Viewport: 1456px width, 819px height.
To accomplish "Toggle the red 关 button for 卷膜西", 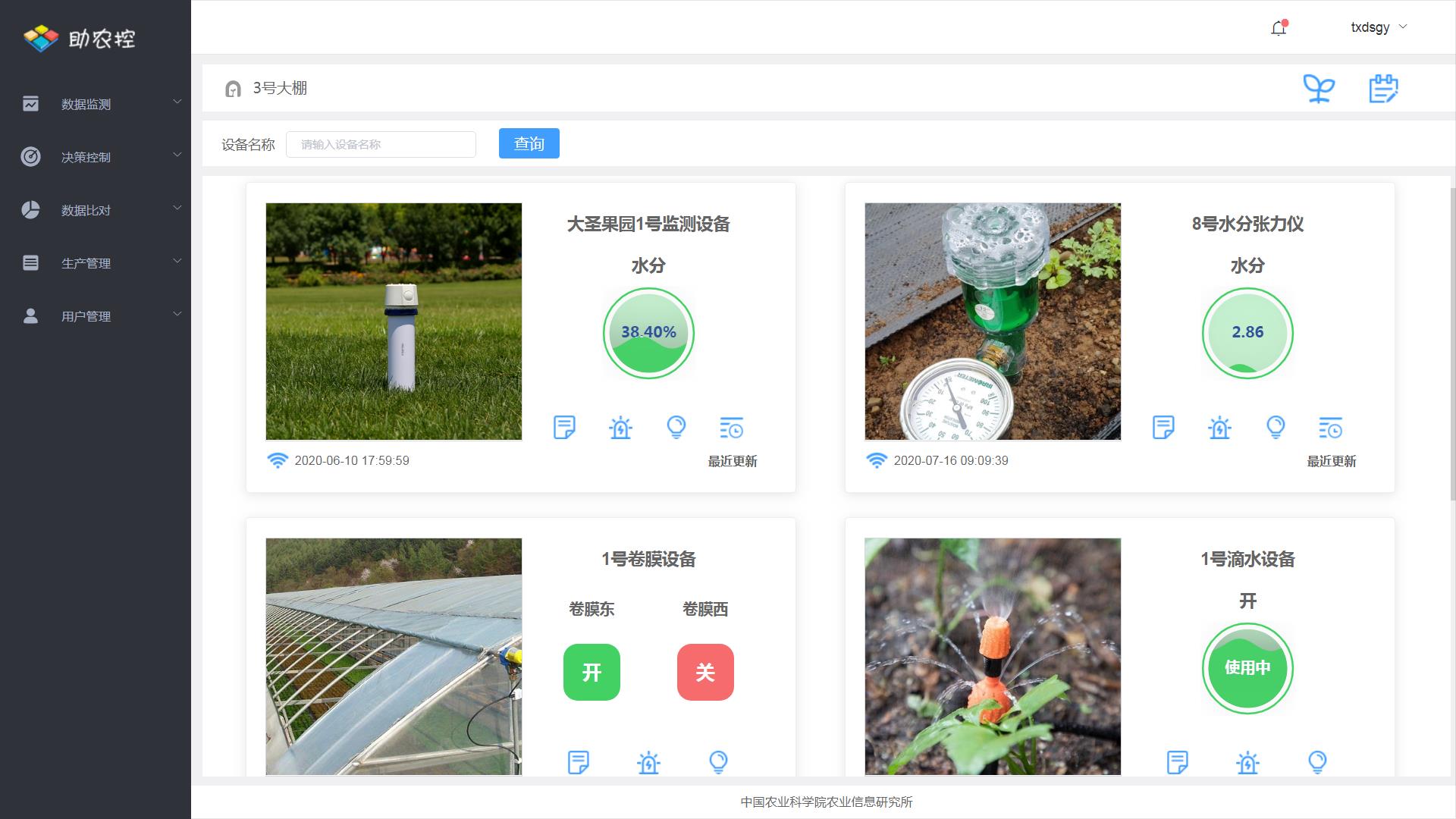I will click(x=705, y=672).
